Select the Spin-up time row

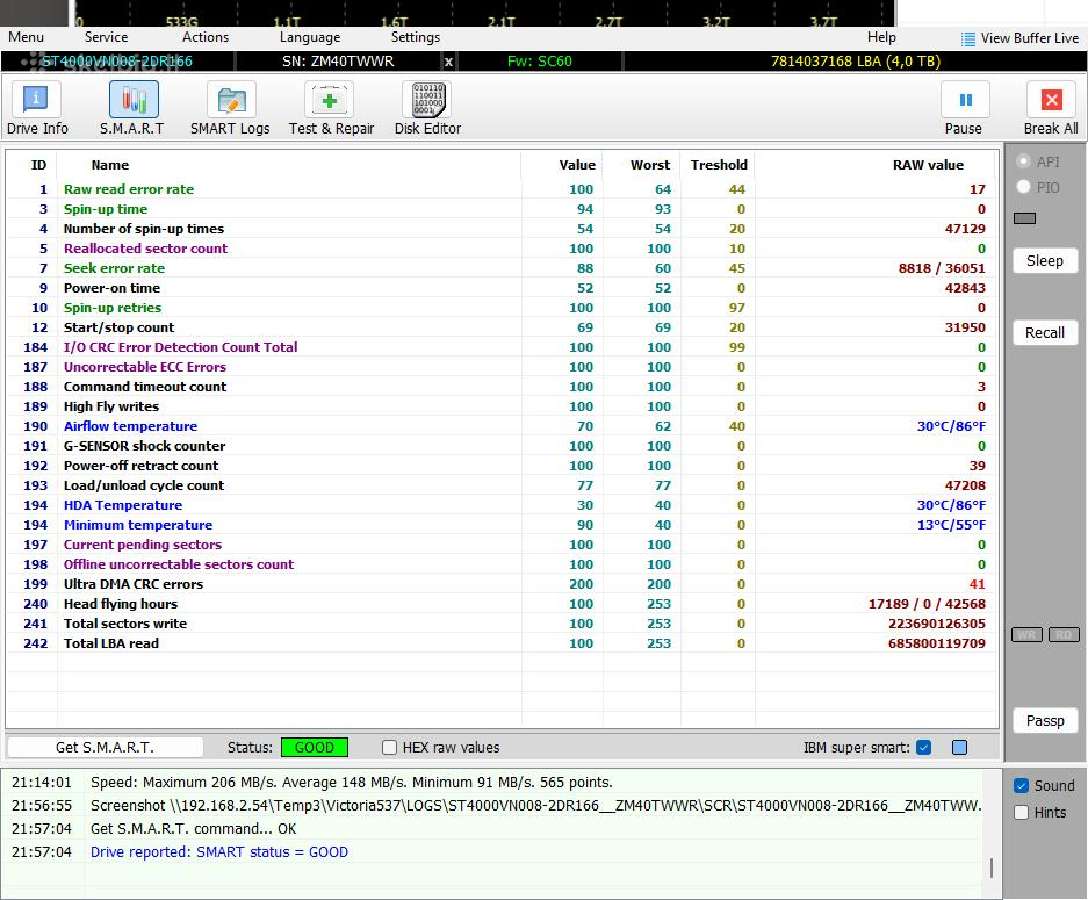click(502, 209)
